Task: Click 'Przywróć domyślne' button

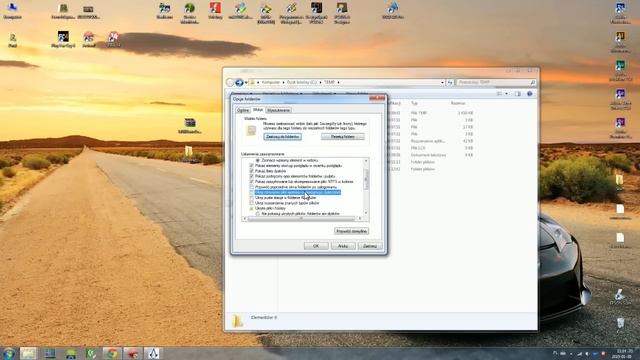Action: coord(351,231)
